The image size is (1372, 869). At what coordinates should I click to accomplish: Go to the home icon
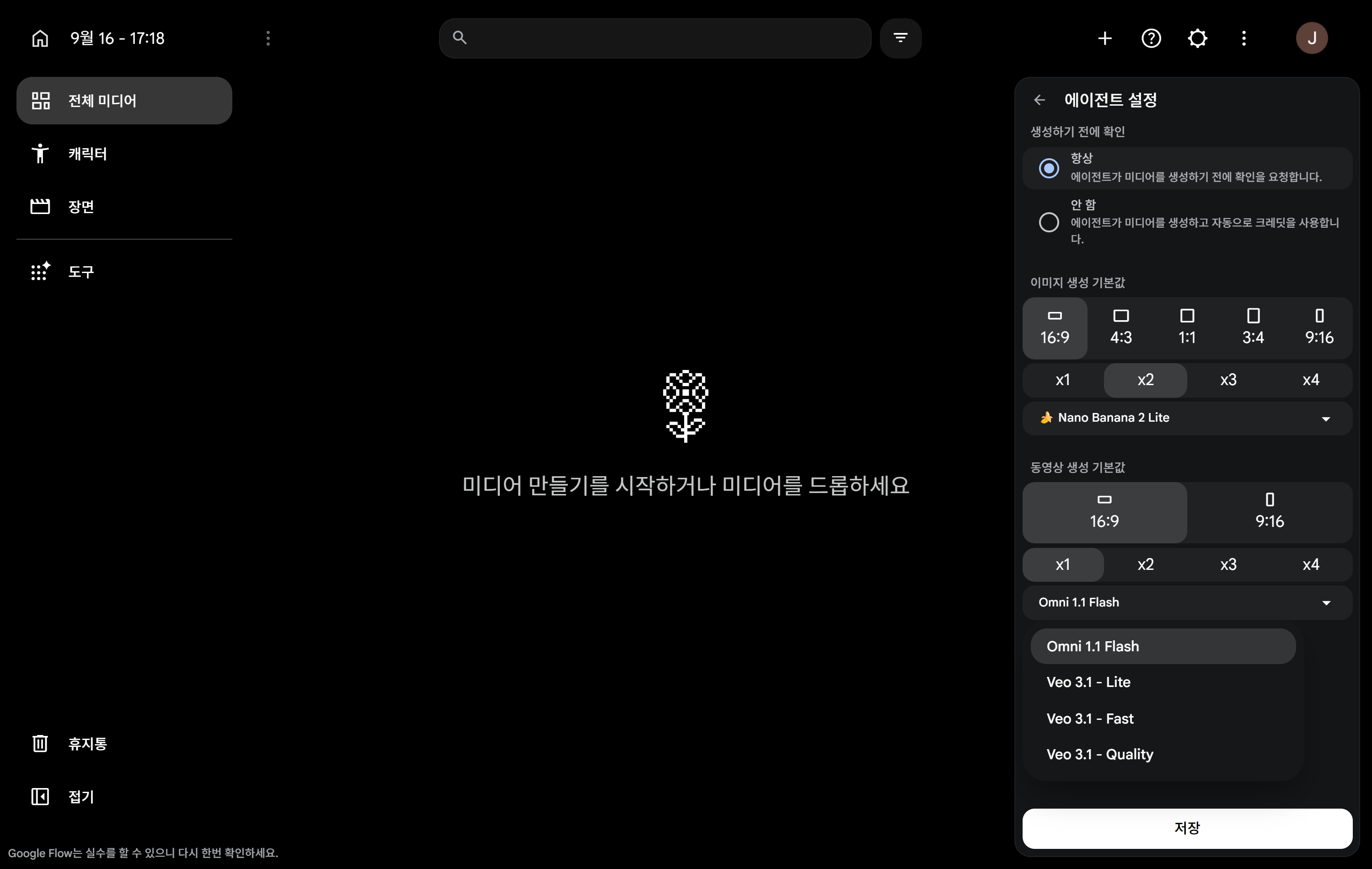pos(40,38)
